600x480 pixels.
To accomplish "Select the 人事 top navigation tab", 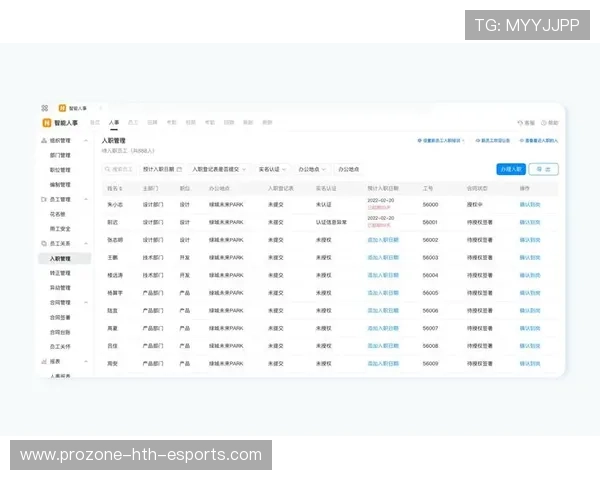I will pos(114,122).
